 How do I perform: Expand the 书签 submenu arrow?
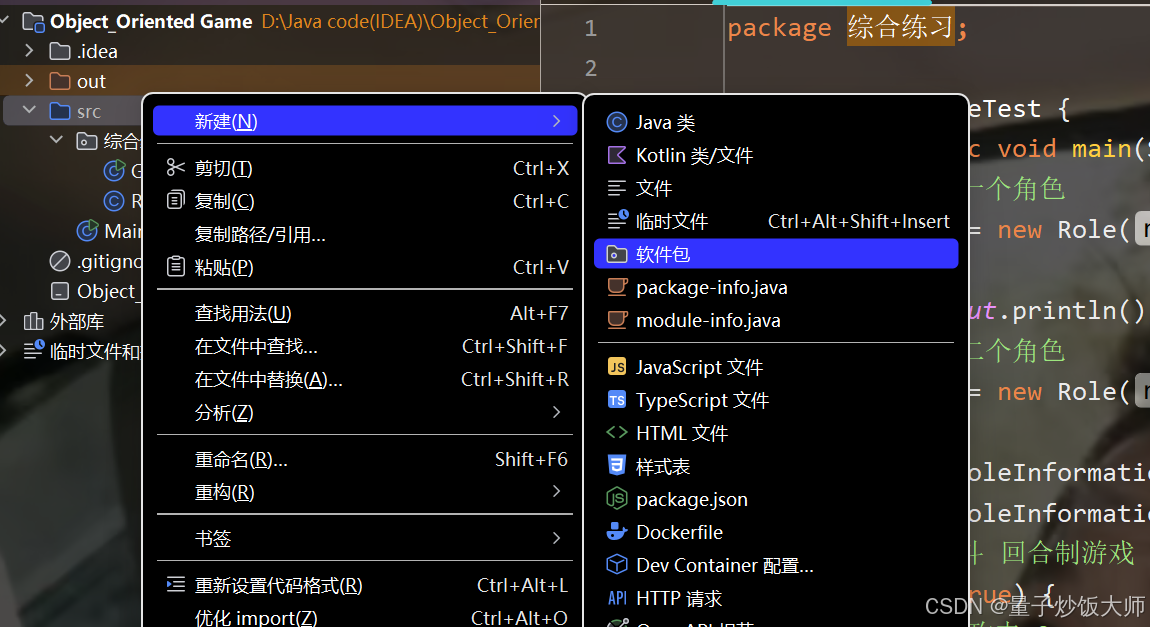point(557,538)
